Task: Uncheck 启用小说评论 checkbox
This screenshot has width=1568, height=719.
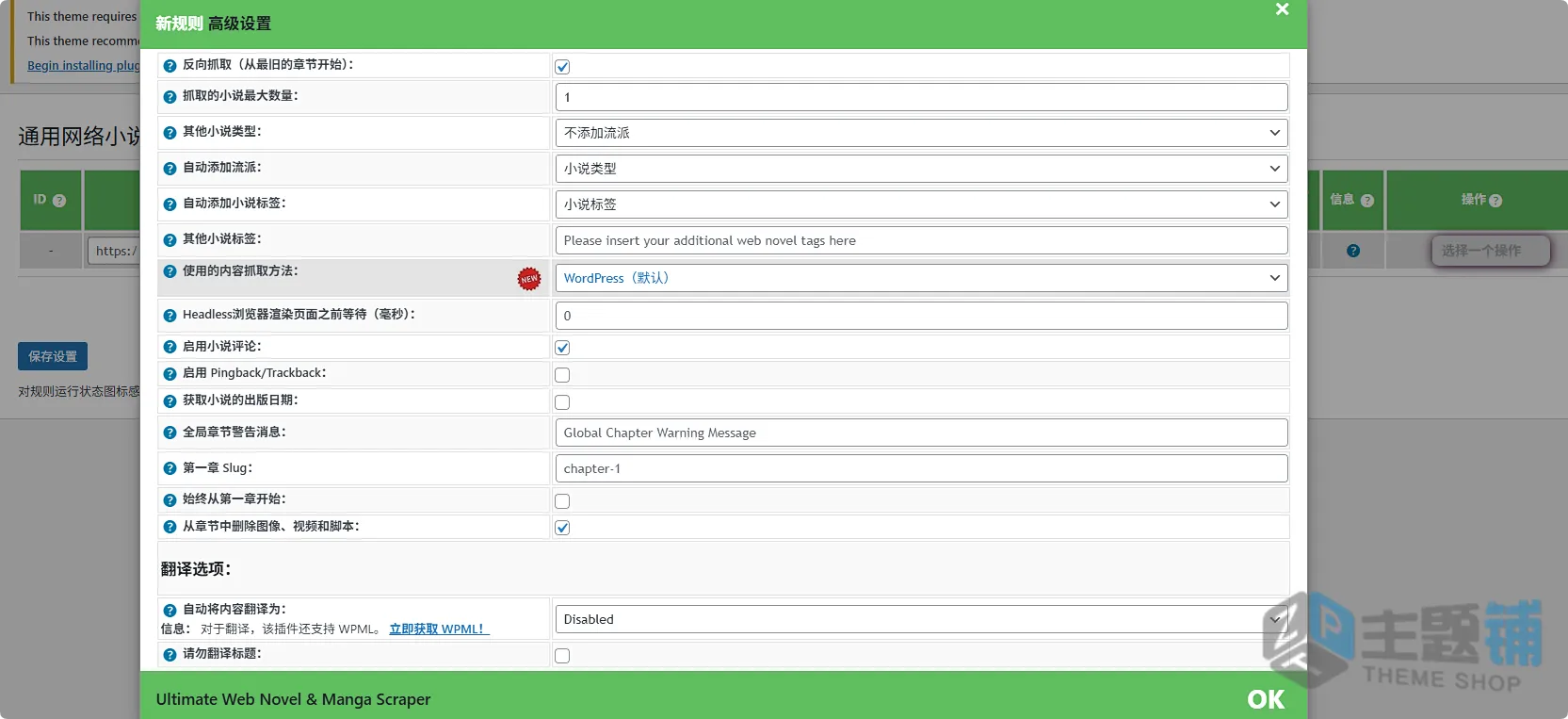Action: point(562,348)
